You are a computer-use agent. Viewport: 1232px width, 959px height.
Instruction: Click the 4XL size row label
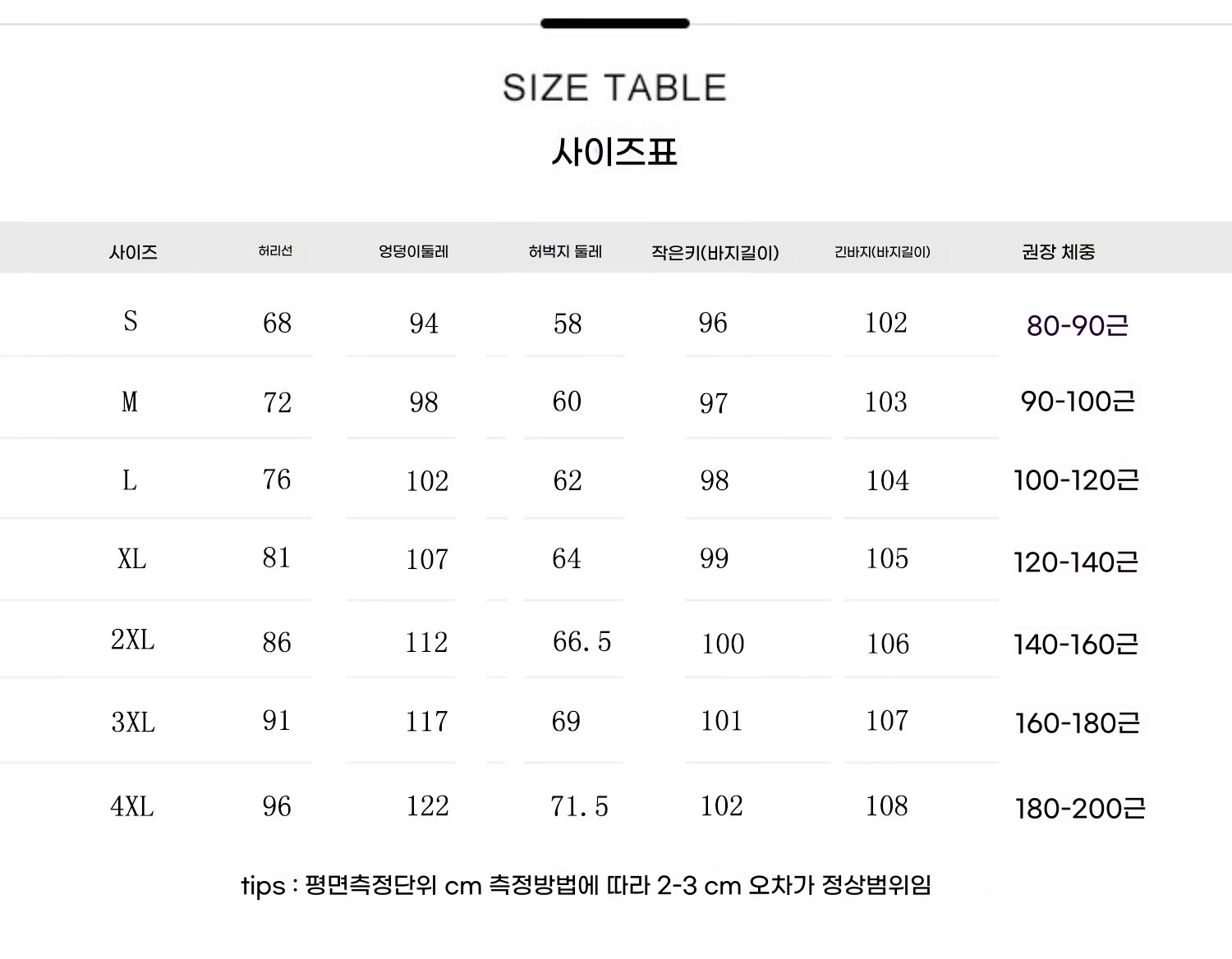[132, 806]
